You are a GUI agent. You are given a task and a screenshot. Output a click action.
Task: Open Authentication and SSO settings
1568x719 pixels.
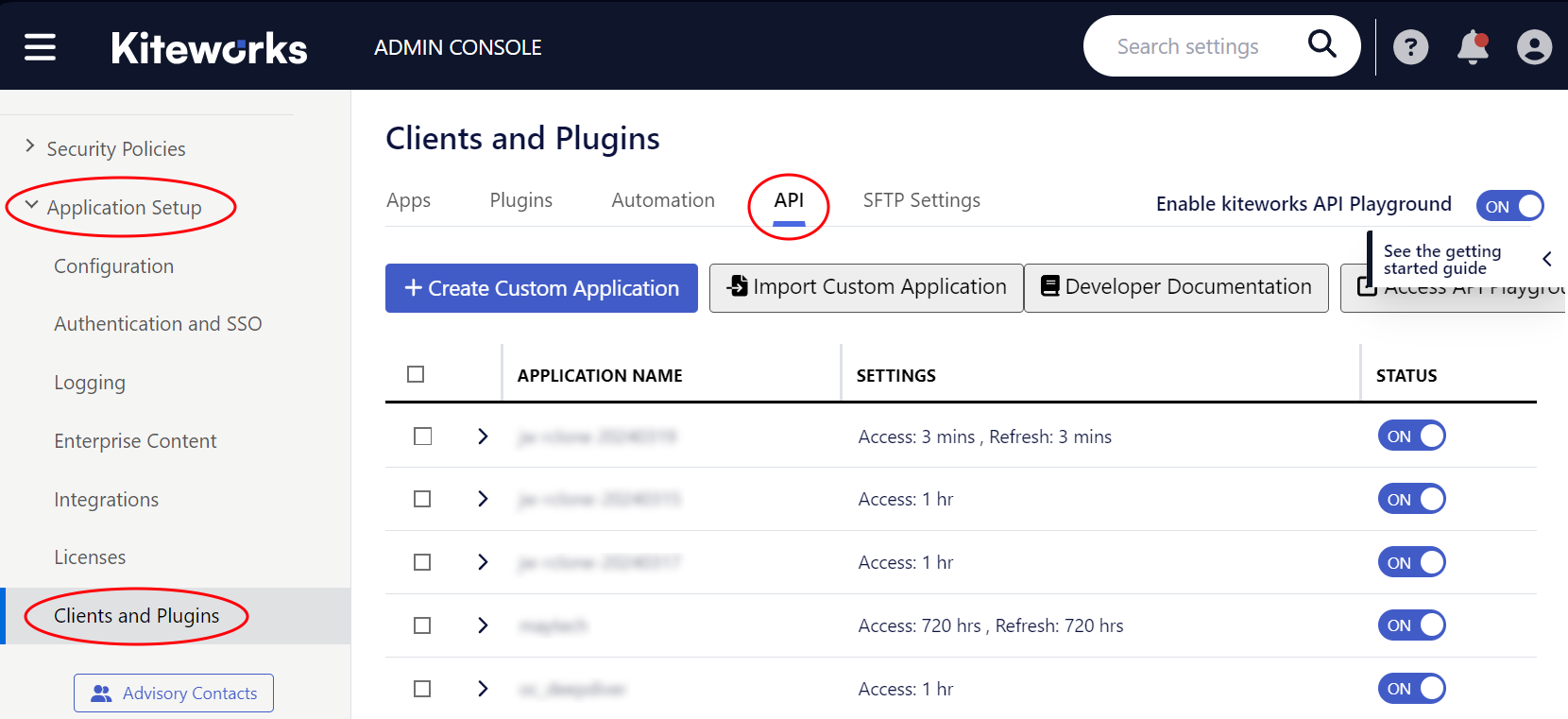[x=158, y=324]
